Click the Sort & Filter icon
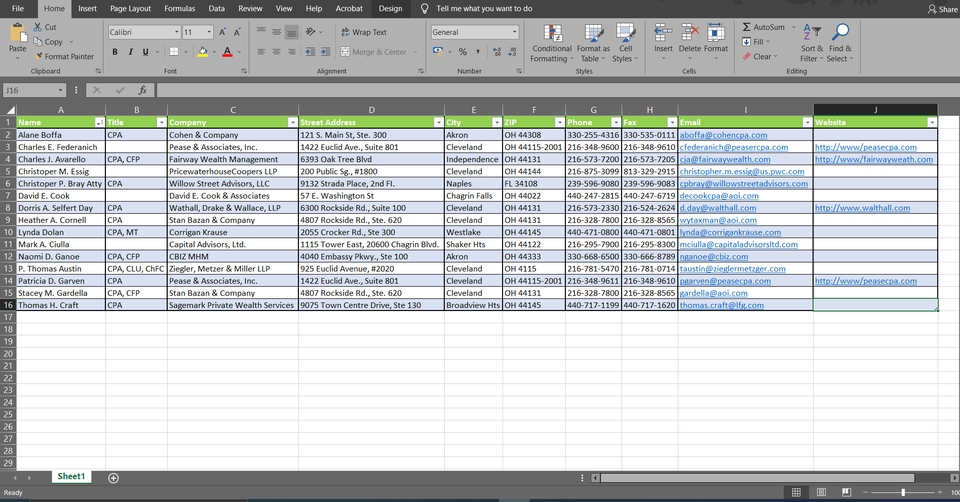The width and height of the screenshot is (960, 502). [812, 33]
